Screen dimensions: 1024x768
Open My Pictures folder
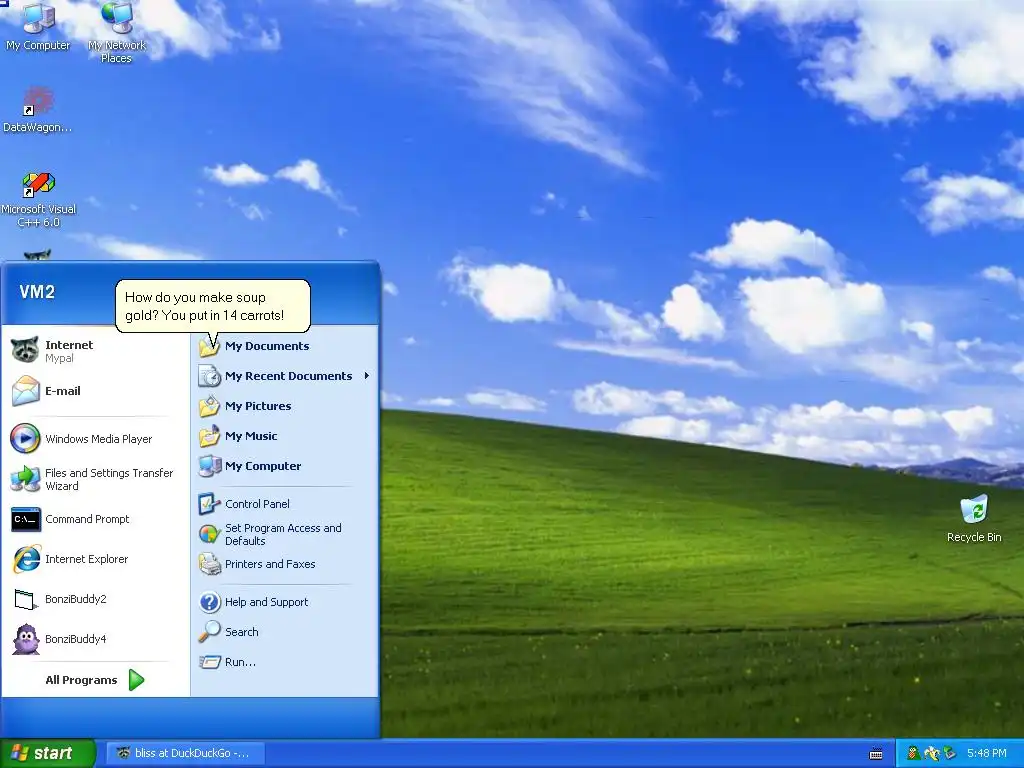285,406
